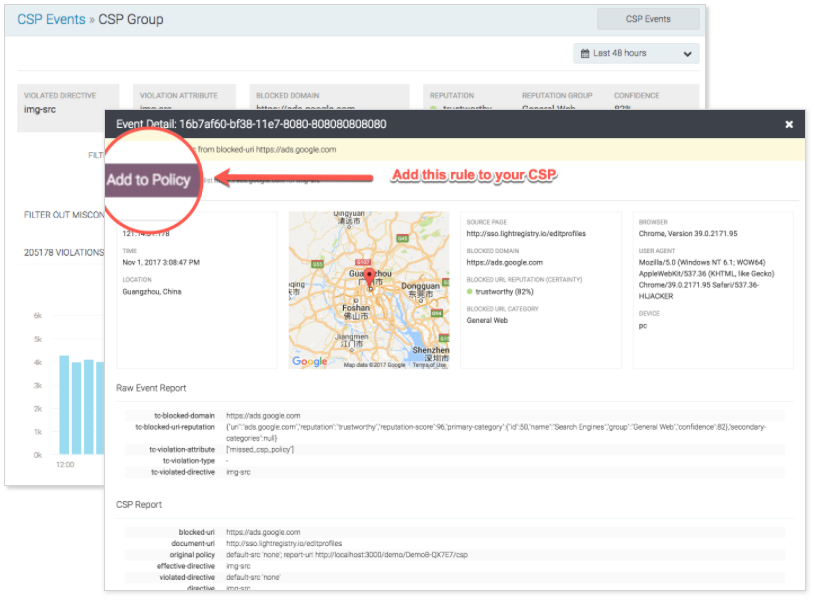This screenshot has height=601, width=814.
Task: Click the first bar in violations chart
Action: point(64,404)
